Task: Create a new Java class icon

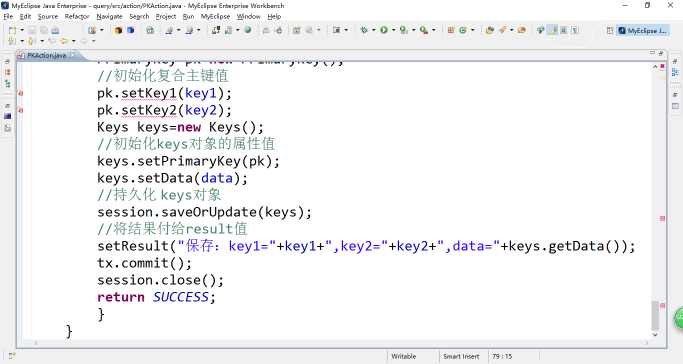Action: tap(463, 30)
